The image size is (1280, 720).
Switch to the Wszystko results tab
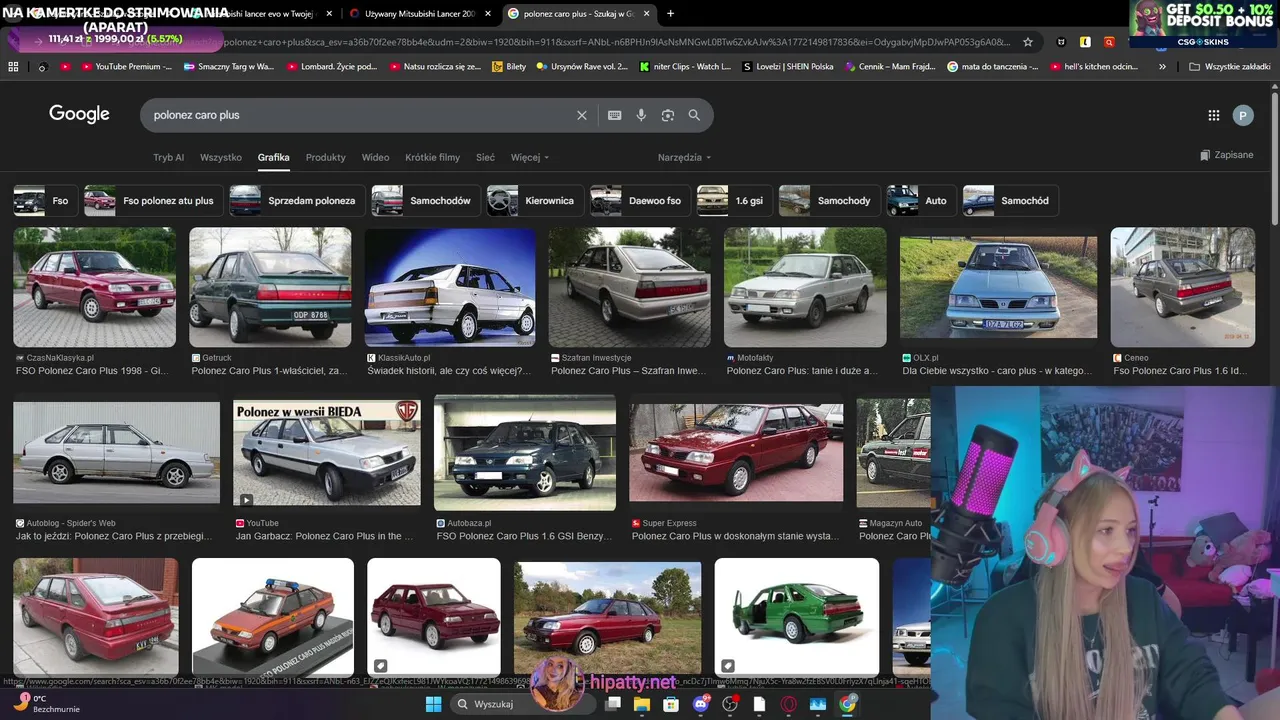pyautogui.click(x=221, y=158)
